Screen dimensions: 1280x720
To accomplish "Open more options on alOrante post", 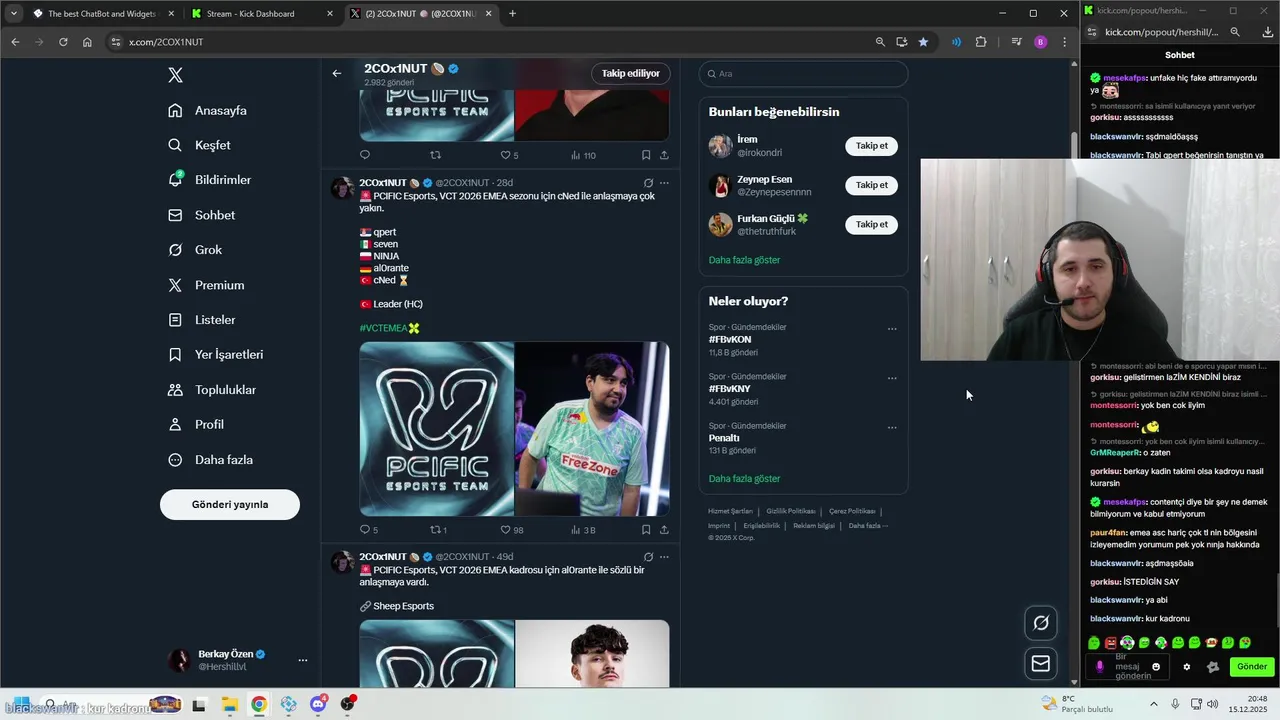I will click(x=664, y=557).
